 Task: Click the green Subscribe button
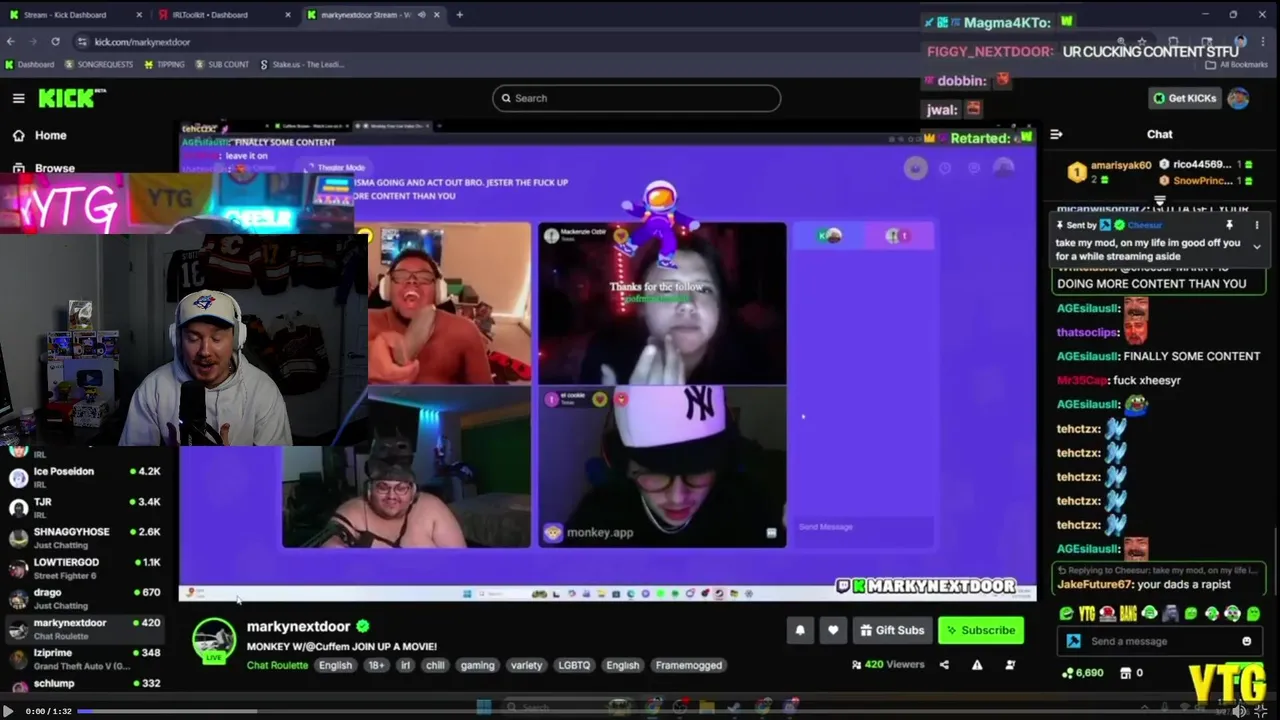(981, 630)
